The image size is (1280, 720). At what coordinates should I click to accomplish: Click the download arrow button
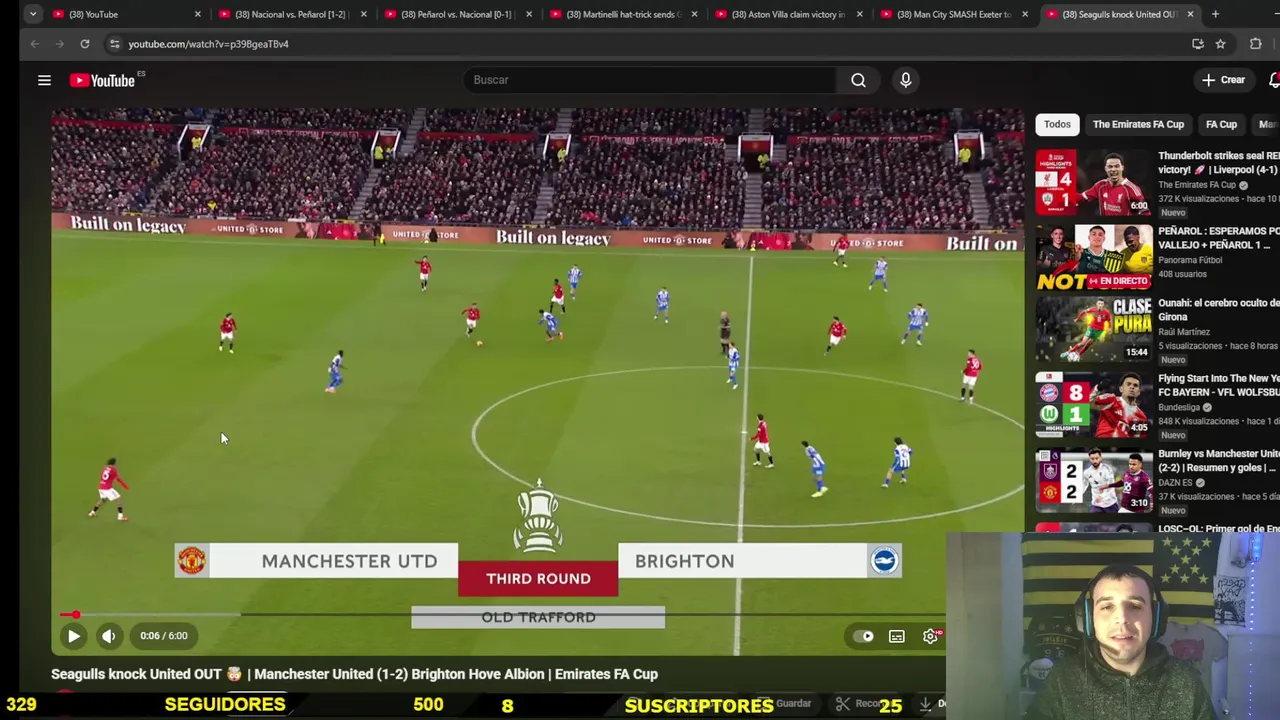point(927,704)
